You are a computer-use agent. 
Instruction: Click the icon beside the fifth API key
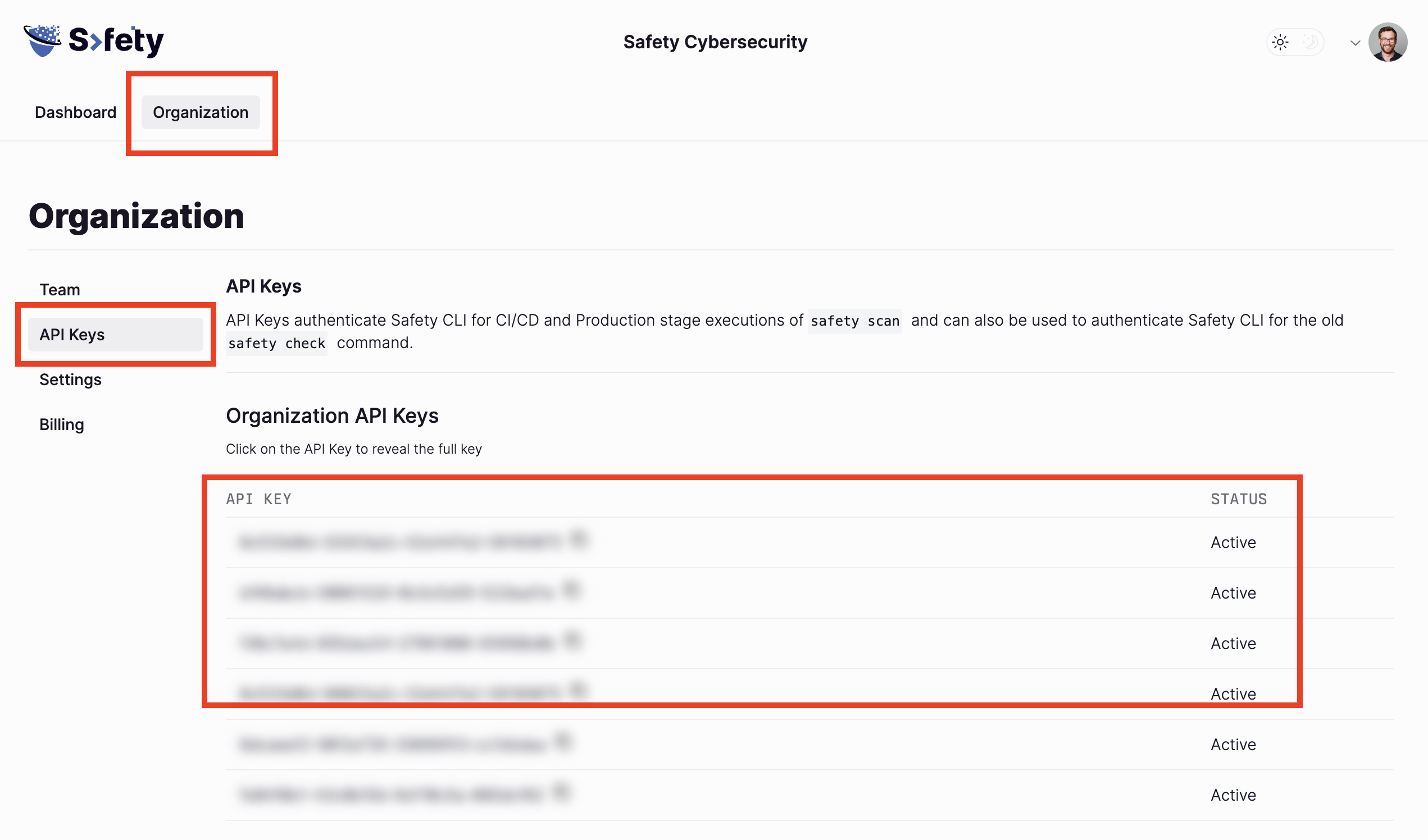[563, 741]
